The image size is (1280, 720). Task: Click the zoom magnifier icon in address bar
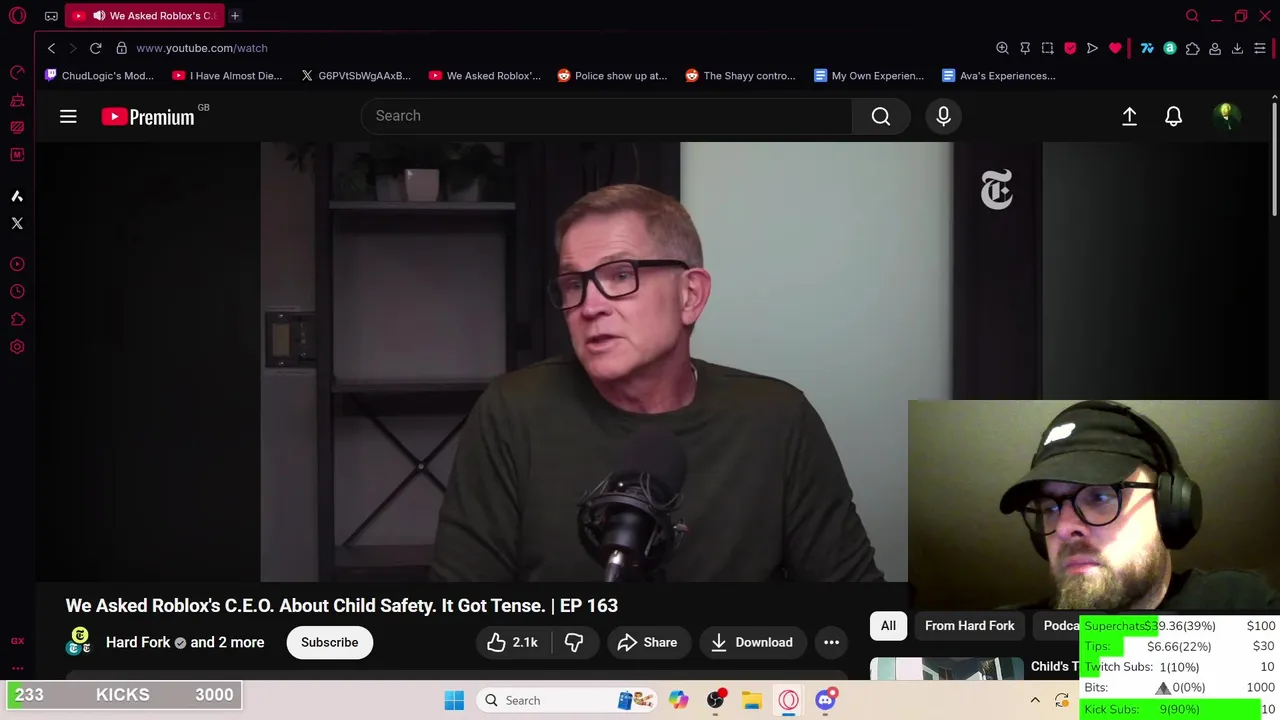1002,48
